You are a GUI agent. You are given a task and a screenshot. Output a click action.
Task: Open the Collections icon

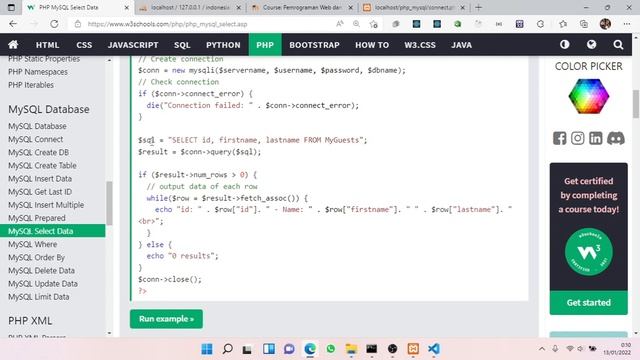584,24
